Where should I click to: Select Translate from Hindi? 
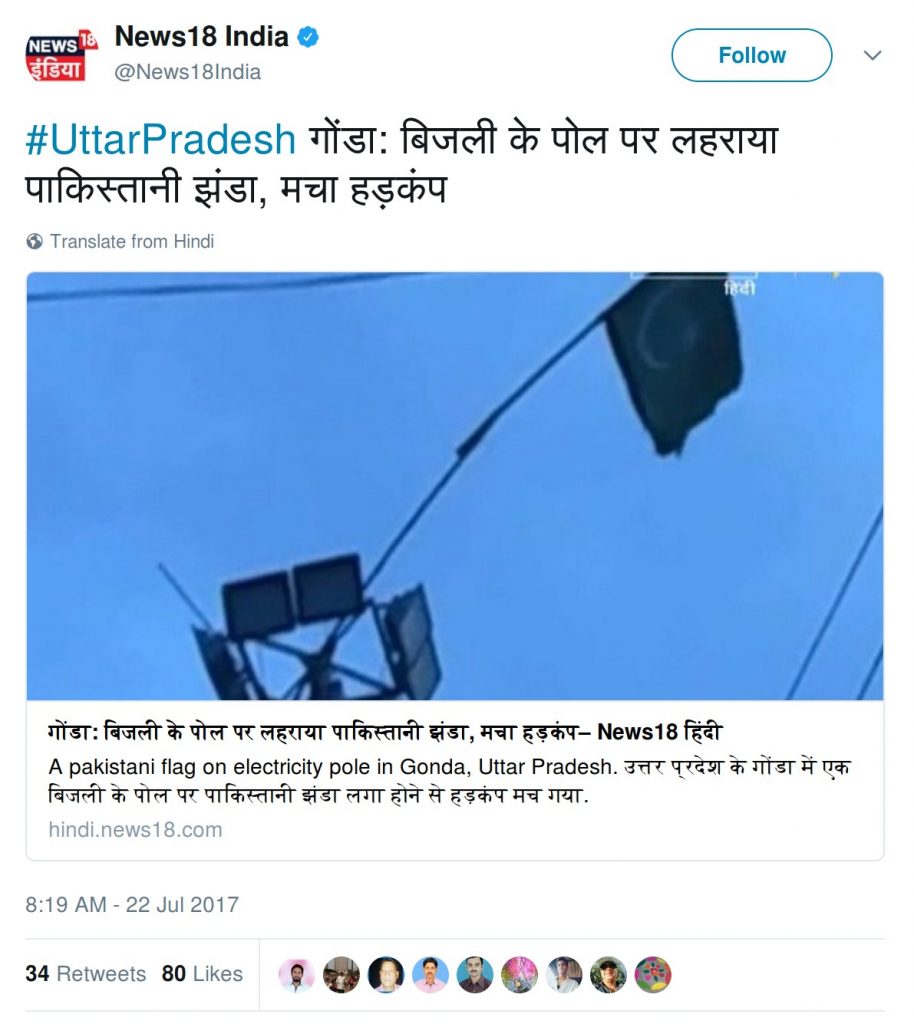click(x=132, y=242)
